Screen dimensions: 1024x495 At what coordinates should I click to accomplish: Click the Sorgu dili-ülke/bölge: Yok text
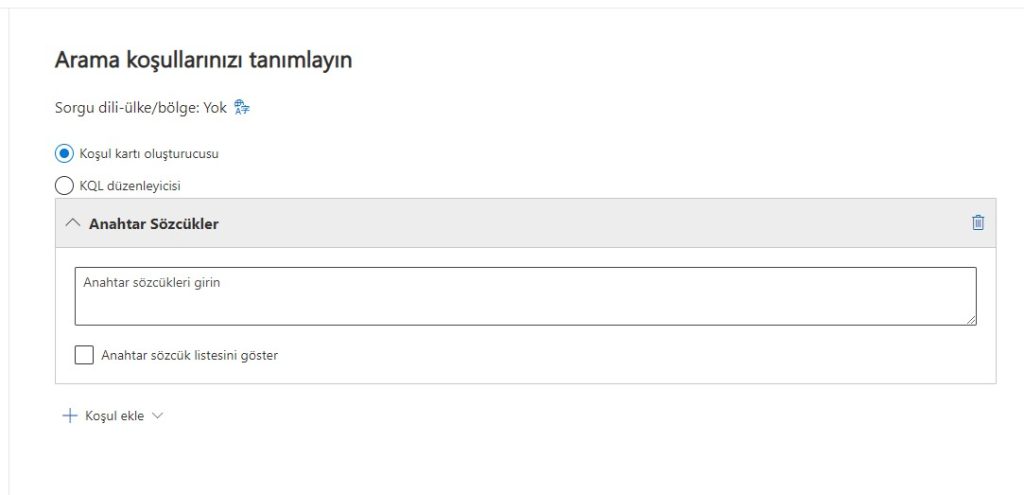coord(141,108)
